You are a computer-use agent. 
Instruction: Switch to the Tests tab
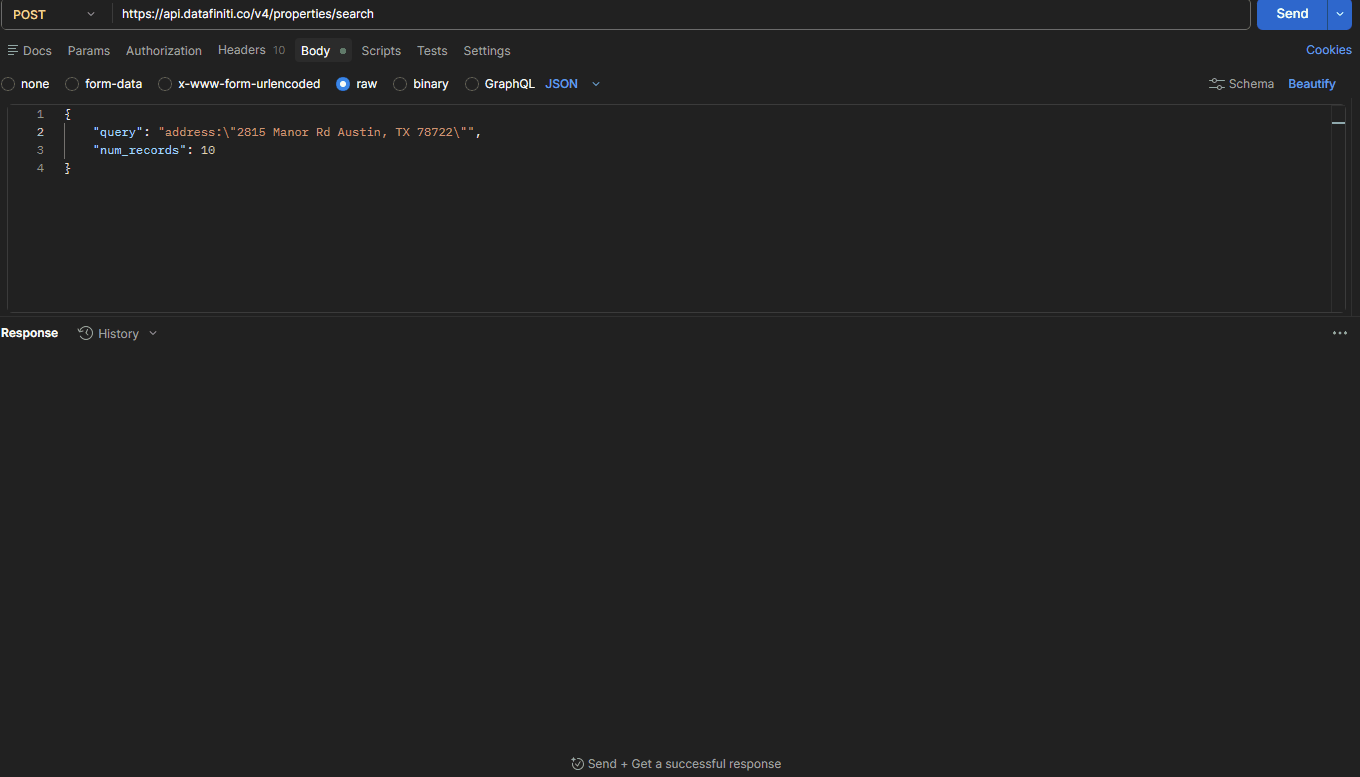click(x=432, y=50)
